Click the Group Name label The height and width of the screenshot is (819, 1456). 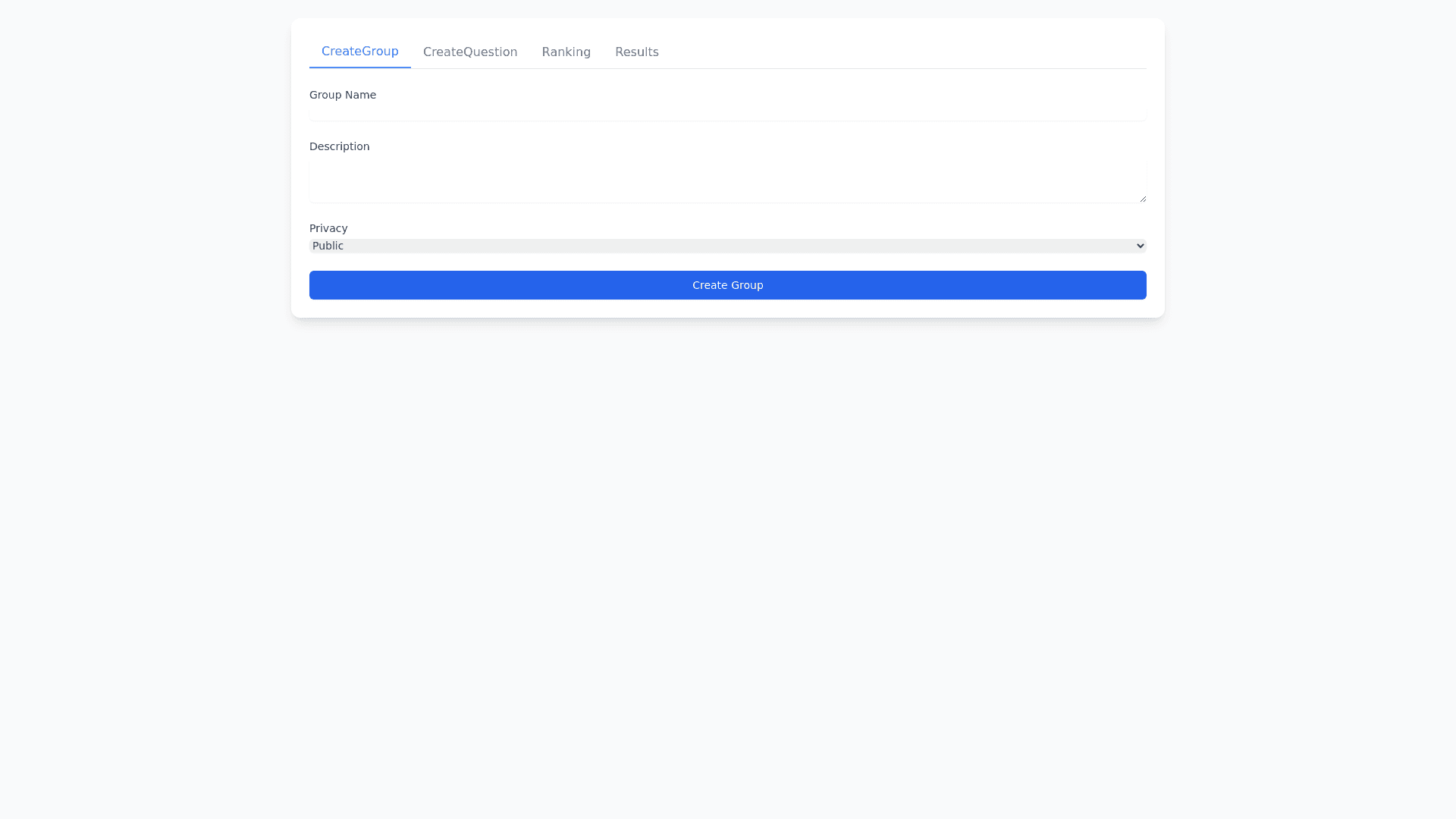tap(343, 95)
